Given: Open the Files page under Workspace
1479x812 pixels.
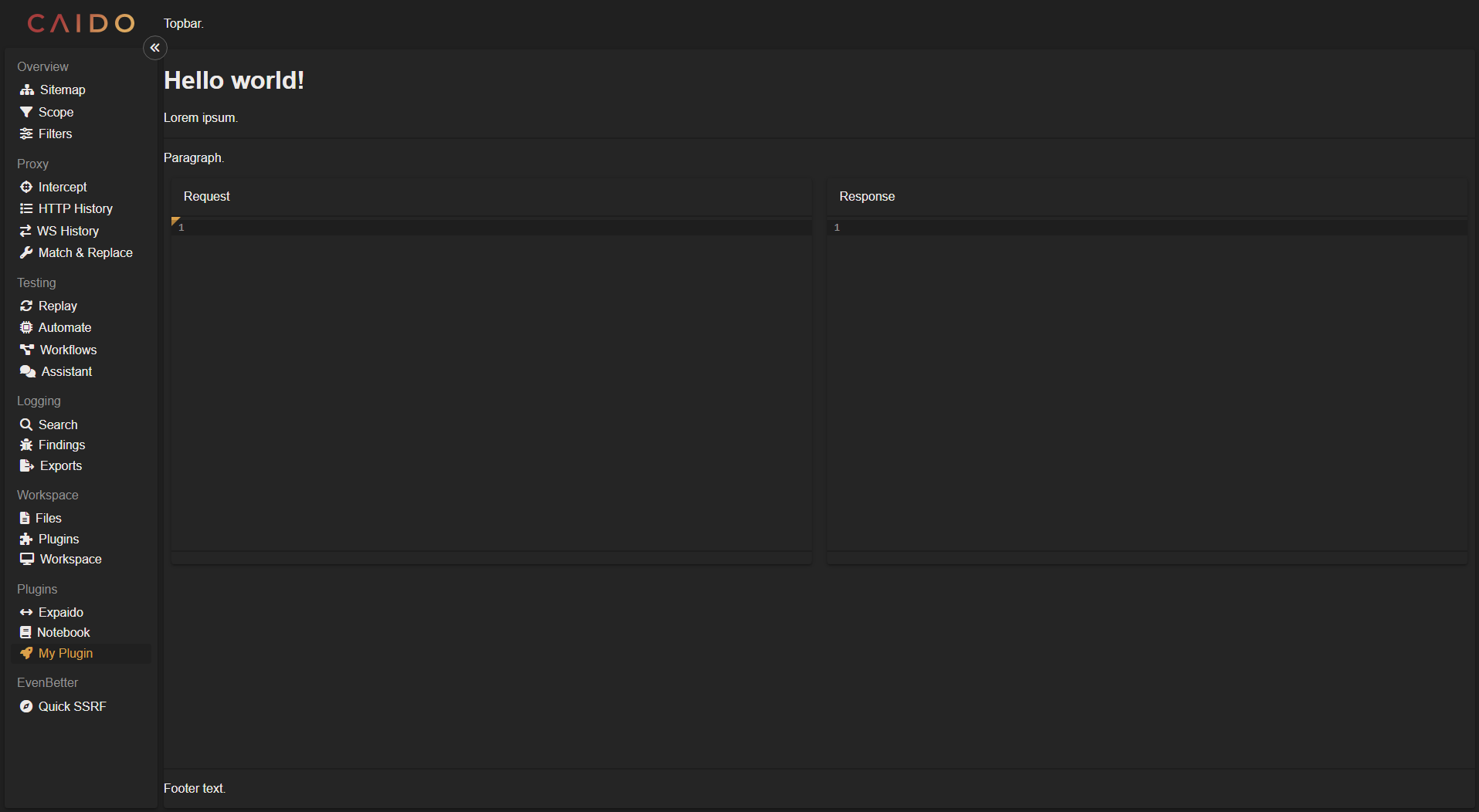Looking at the screenshot, I should point(48,519).
